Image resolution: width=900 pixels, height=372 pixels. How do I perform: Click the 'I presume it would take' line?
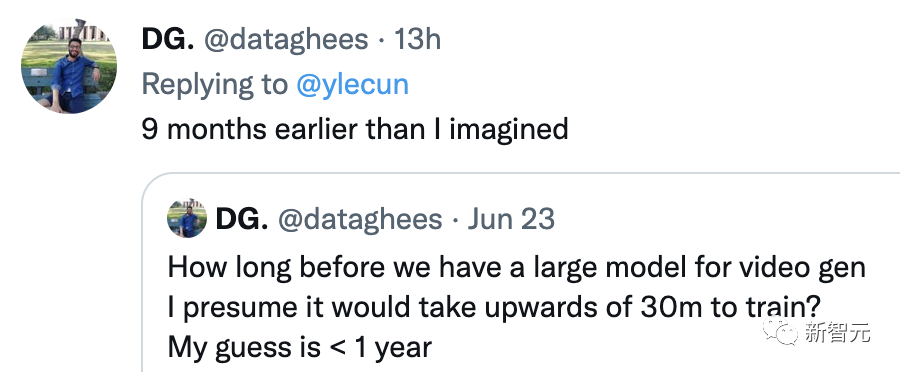coord(493,308)
